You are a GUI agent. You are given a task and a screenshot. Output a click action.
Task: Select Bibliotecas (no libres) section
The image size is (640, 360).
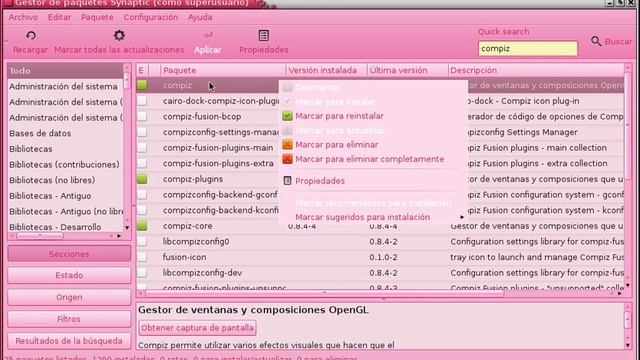tap(65, 180)
